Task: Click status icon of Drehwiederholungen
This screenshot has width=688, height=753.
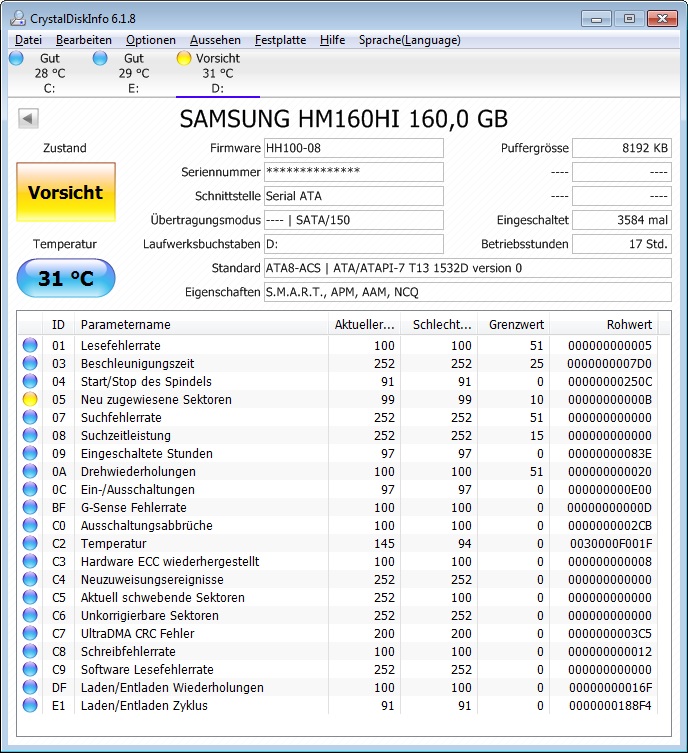Action: click(x=30, y=472)
